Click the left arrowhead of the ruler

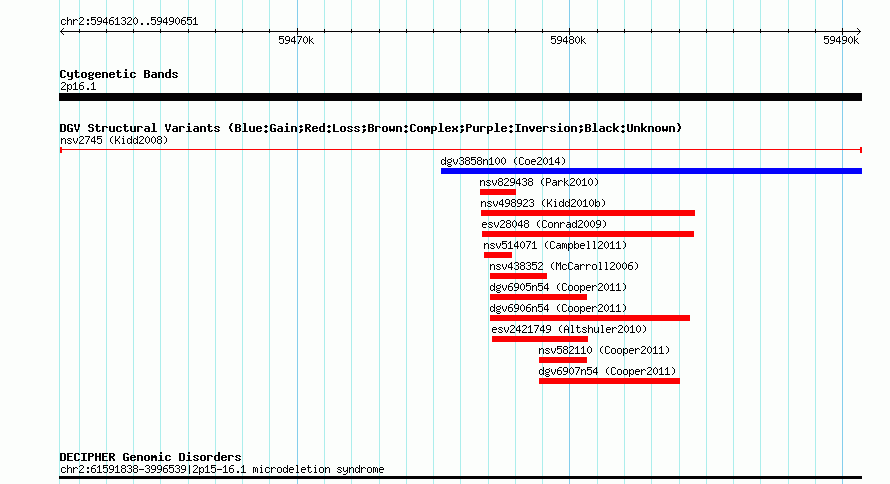[x=62, y=32]
